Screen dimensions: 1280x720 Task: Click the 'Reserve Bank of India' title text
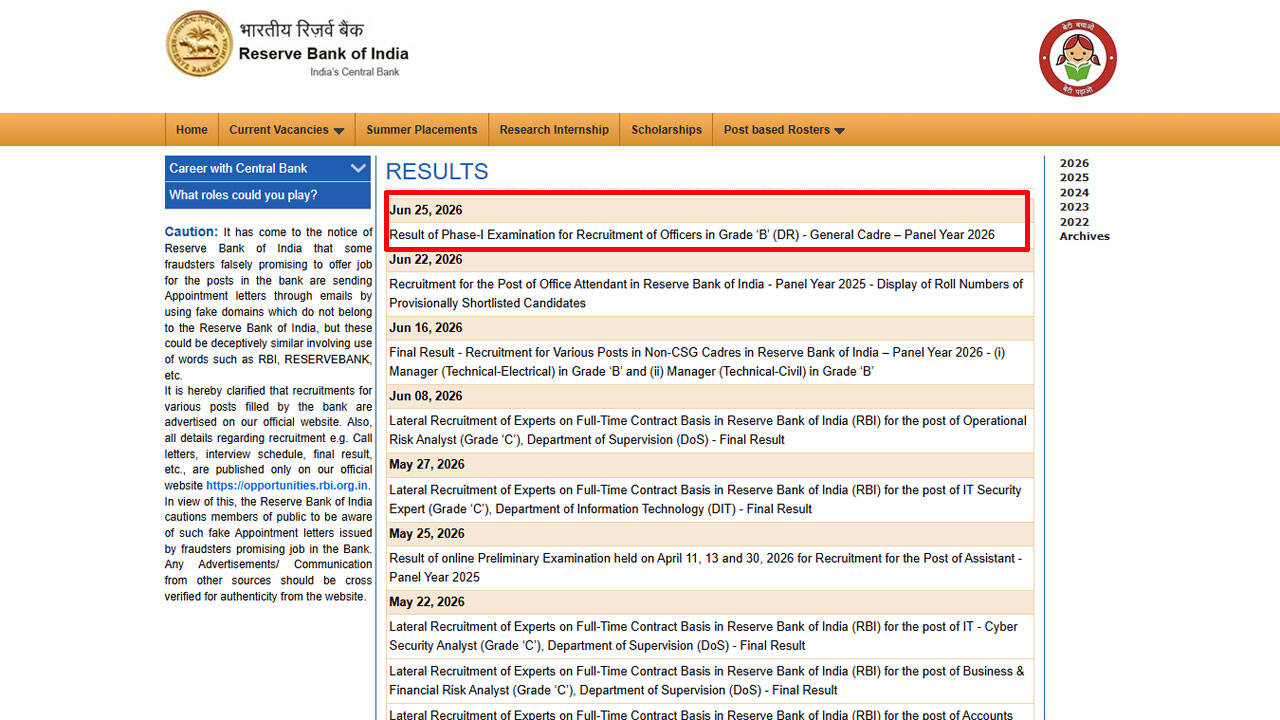[x=323, y=53]
